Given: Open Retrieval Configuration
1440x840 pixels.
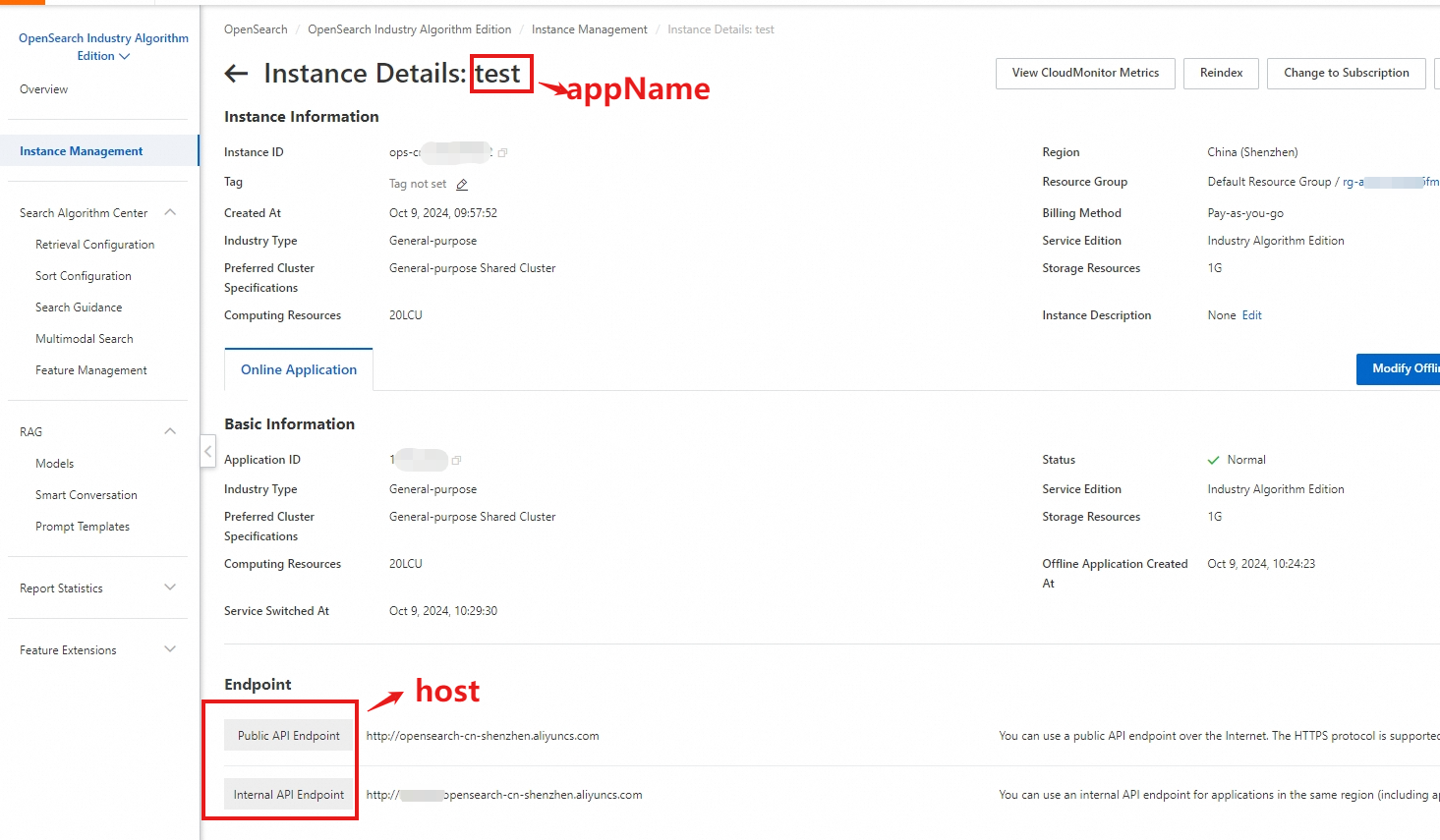Looking at the screenshot, I should [x=94, y=245].
